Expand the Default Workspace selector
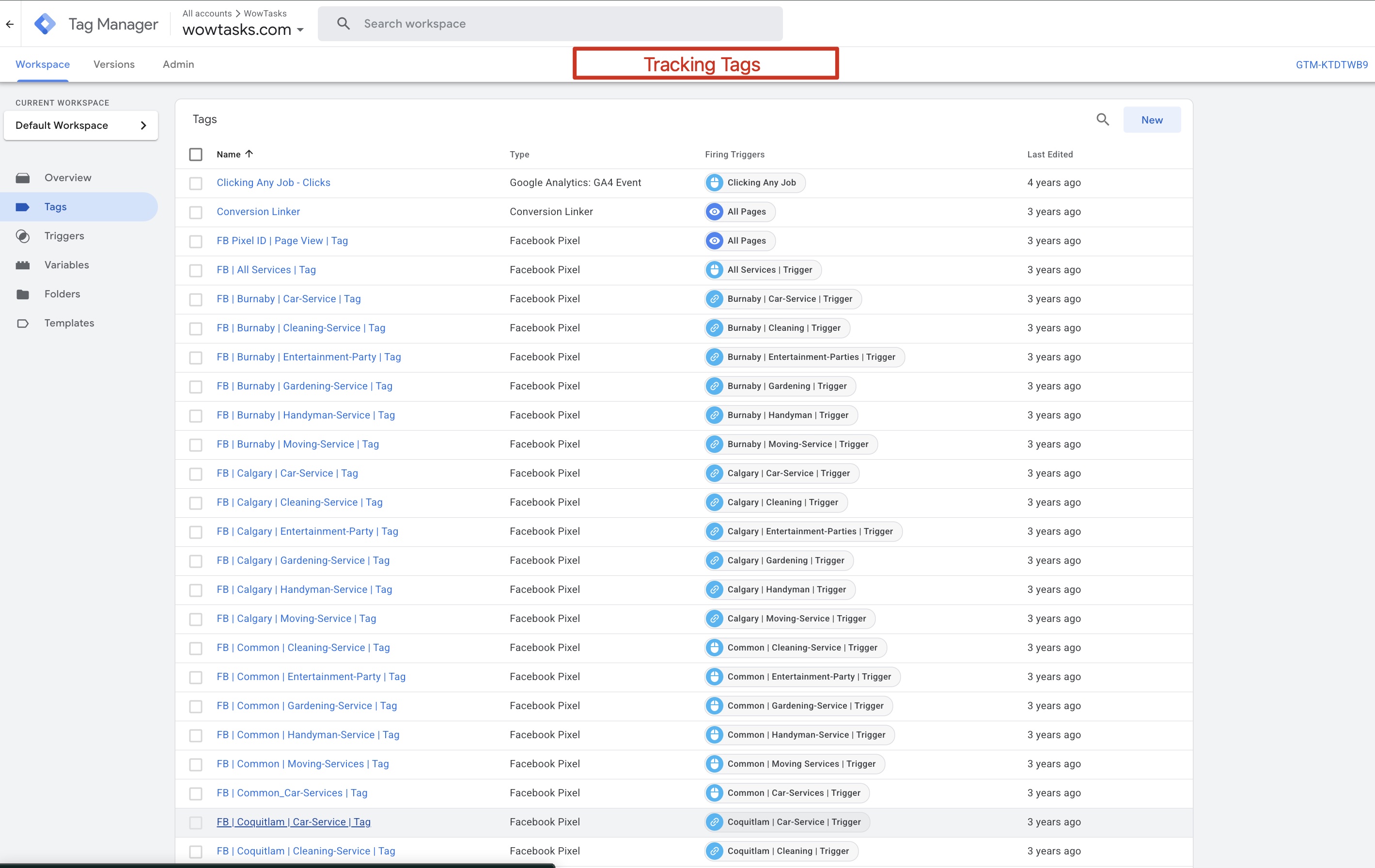This screenshot has height=868, width=1375. pyautogui.click(x=80, y=125)
